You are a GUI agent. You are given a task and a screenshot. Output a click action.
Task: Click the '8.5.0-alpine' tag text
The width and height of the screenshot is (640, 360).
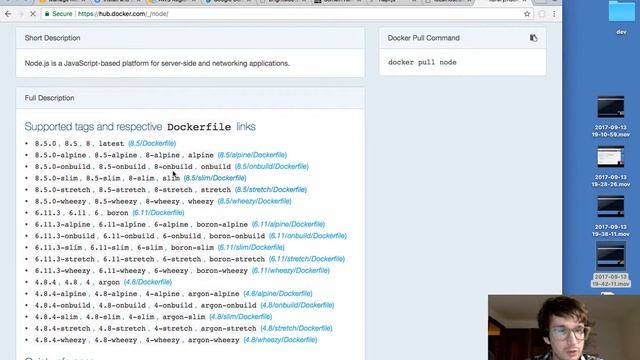[60, 155]
